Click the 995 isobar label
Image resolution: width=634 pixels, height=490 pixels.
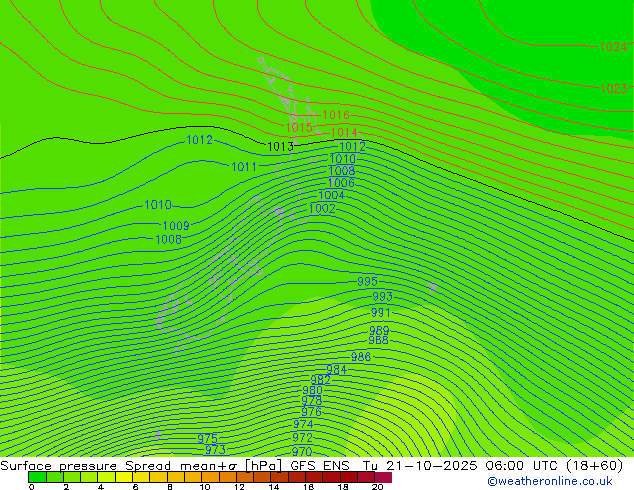[367, 281]
